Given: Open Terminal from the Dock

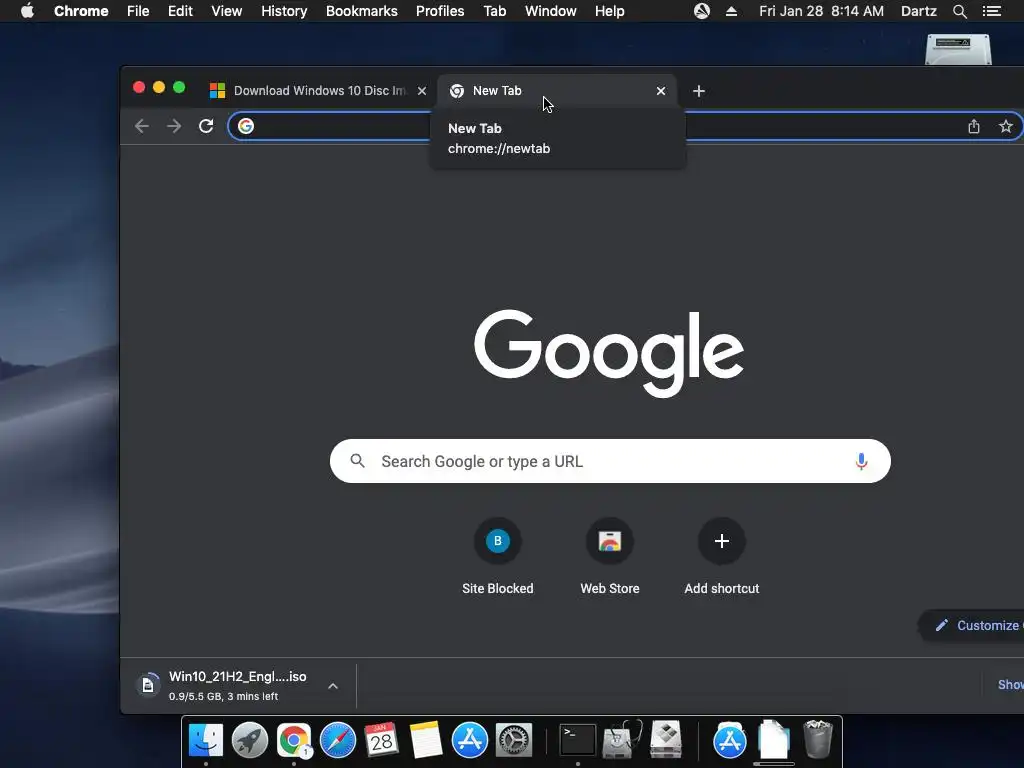Looking at the screenshot, I should coord(578,740).
